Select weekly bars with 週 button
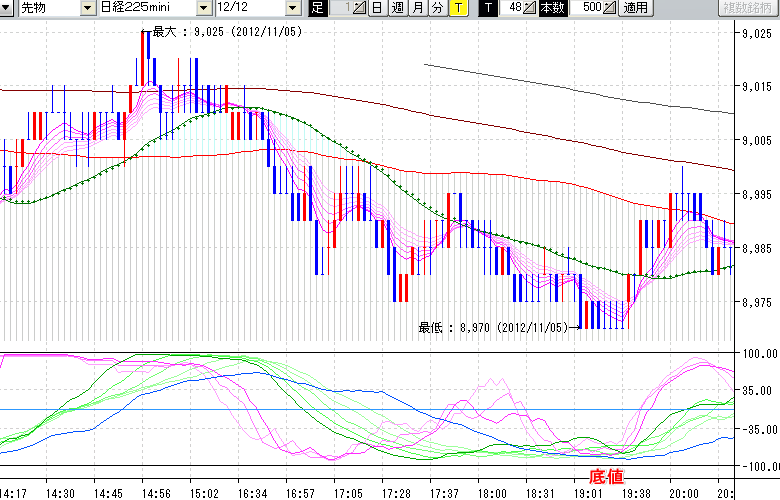This screenshot has width=780, height=500. 397,8
